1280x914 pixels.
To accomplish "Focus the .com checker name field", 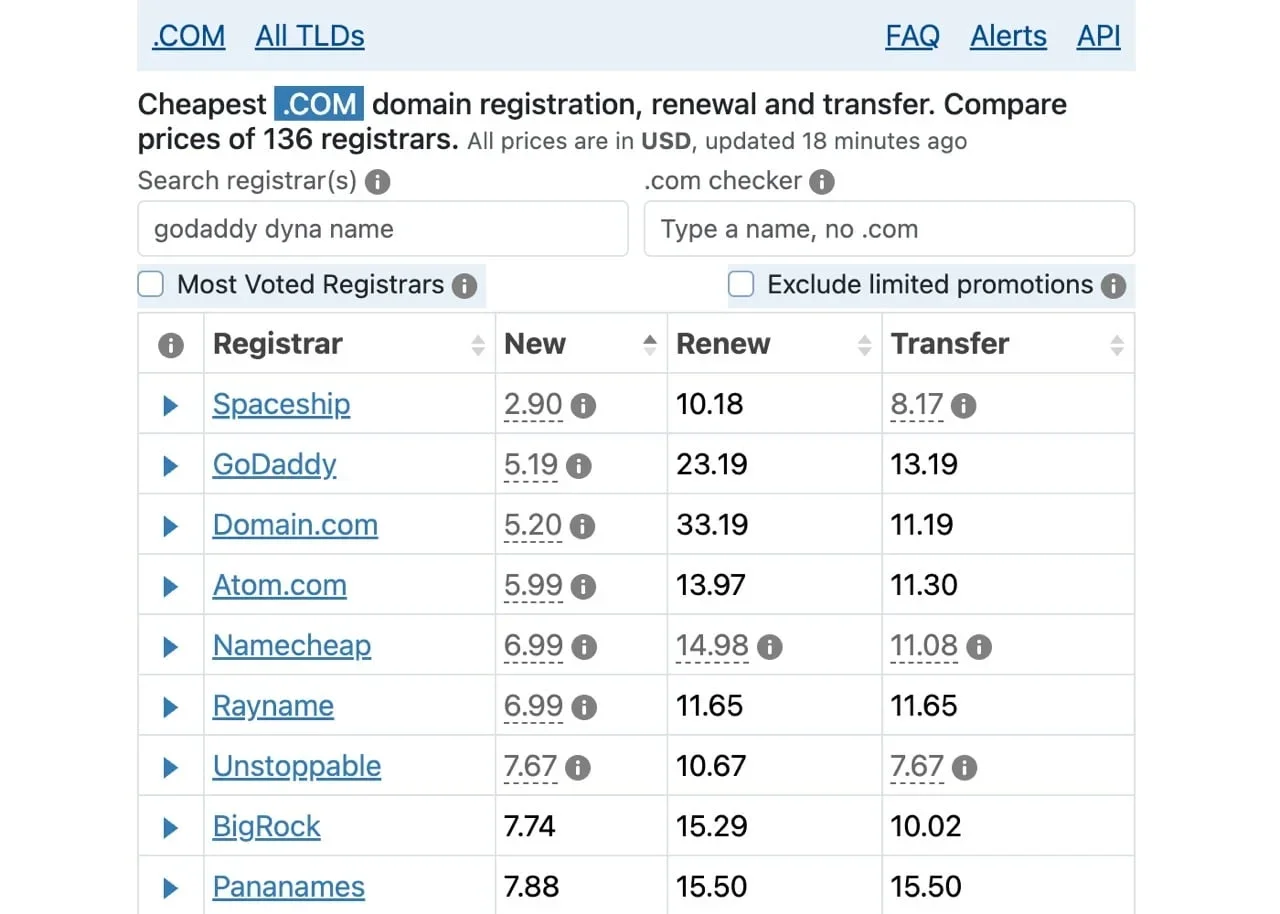I will (889, 229).
